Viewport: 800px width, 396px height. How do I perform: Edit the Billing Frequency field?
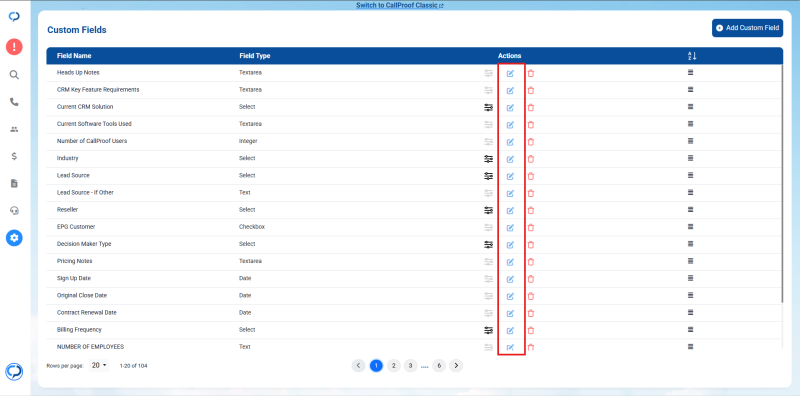click(x=510, y=330)
